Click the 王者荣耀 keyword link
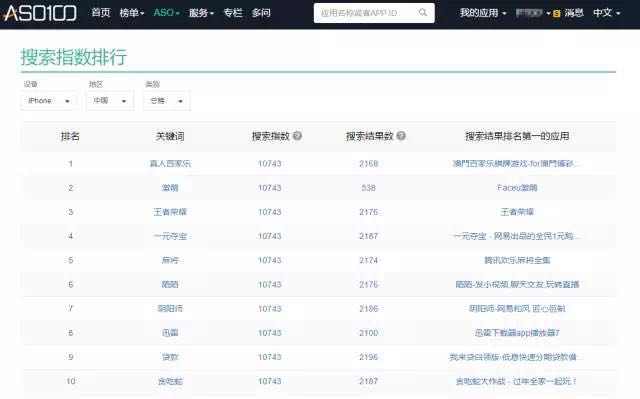Screen dimensions: 640x399 coord(170,212)
